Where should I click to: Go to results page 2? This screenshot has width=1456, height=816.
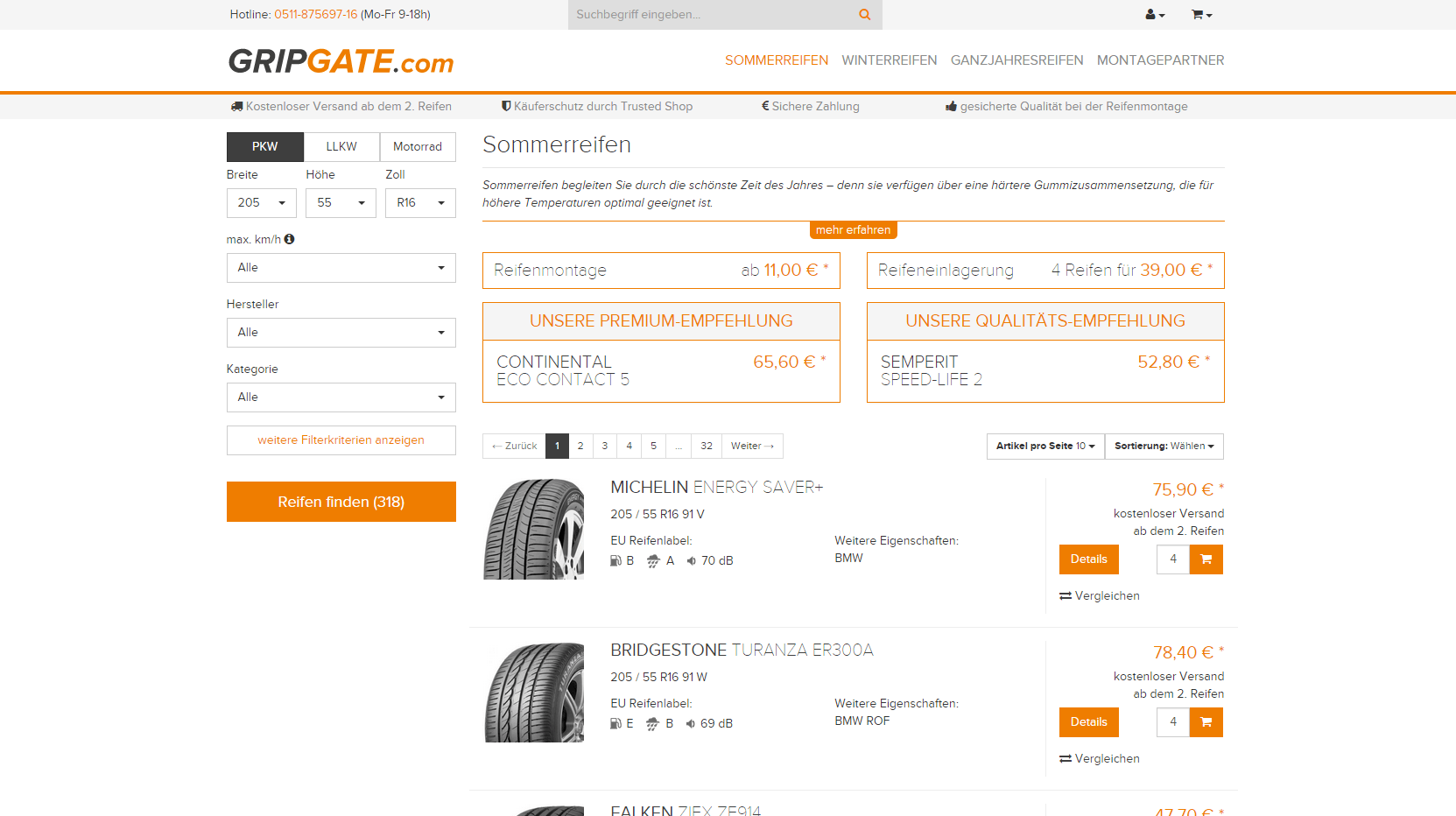[580, 447]
